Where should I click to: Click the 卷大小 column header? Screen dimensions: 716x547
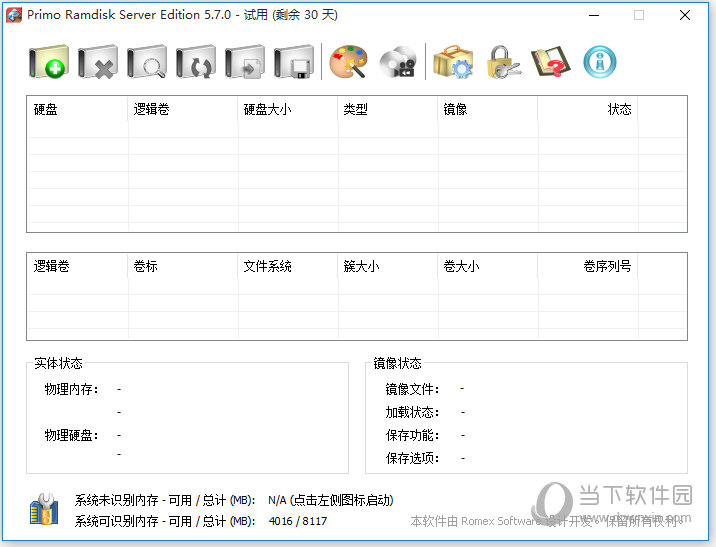coord(488,266)
